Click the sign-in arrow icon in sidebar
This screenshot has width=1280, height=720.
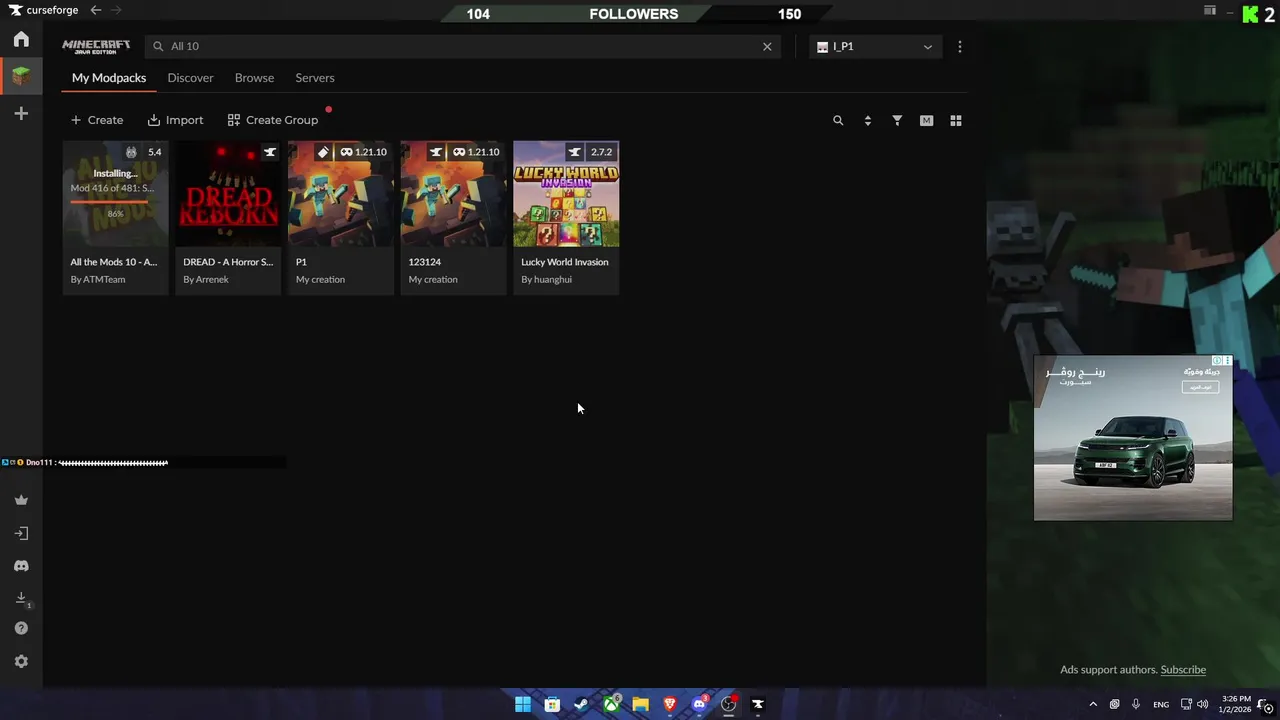pyautogui.click(x=21, y=533)
